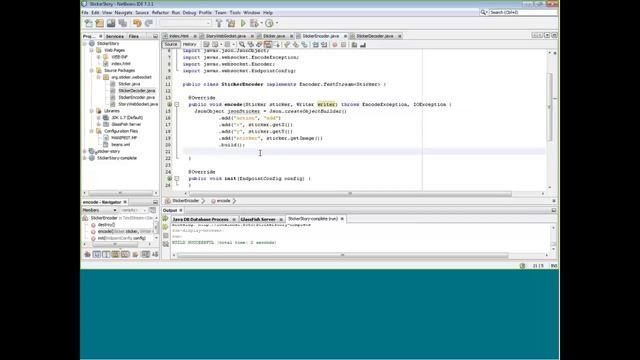640x360 pixels.
Task: Click the Start Macro Recording red icon
Action: click(335, 44)
